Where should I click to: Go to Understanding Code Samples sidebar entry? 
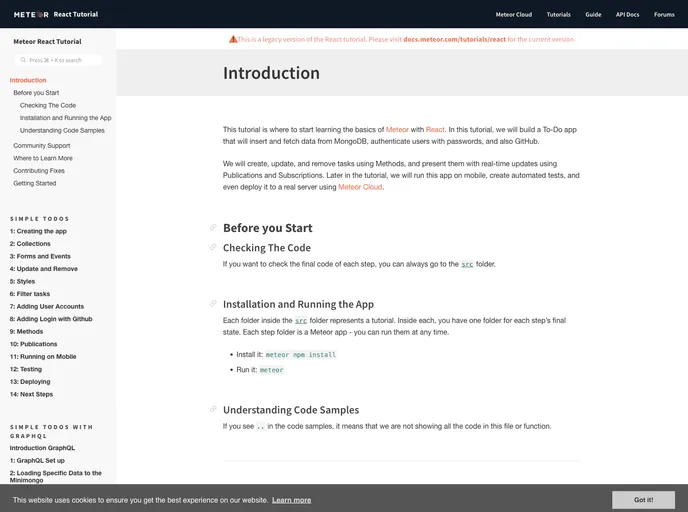(62, 131)
